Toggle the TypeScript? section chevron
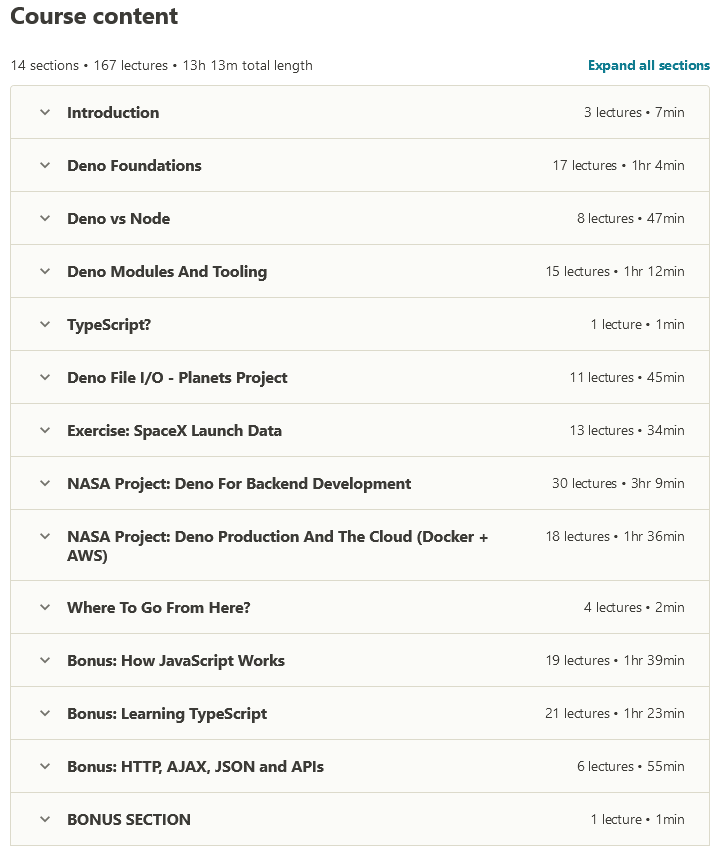 (45, 325)
